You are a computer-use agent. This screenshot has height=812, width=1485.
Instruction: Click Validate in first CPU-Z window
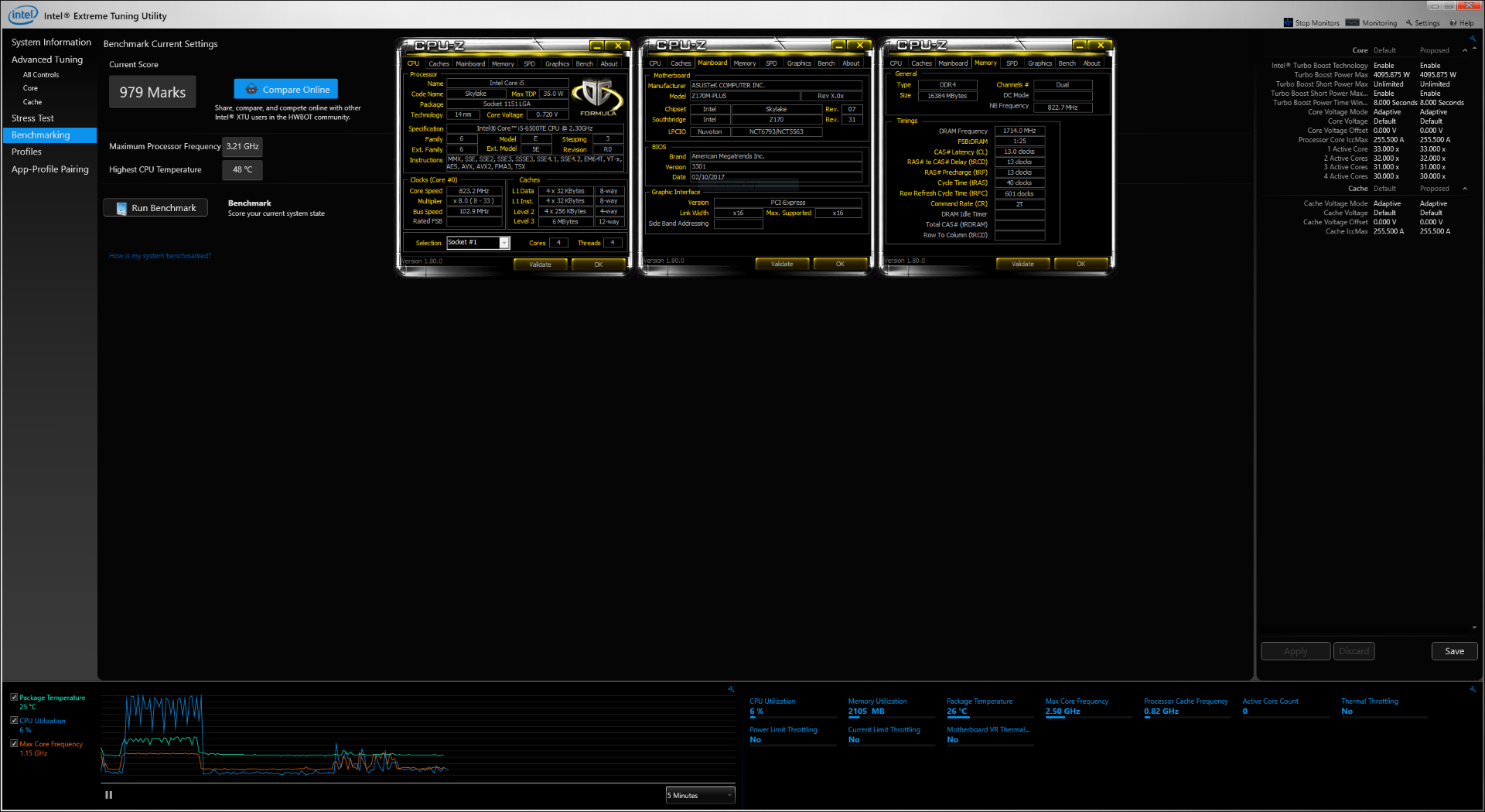point(540,264)
